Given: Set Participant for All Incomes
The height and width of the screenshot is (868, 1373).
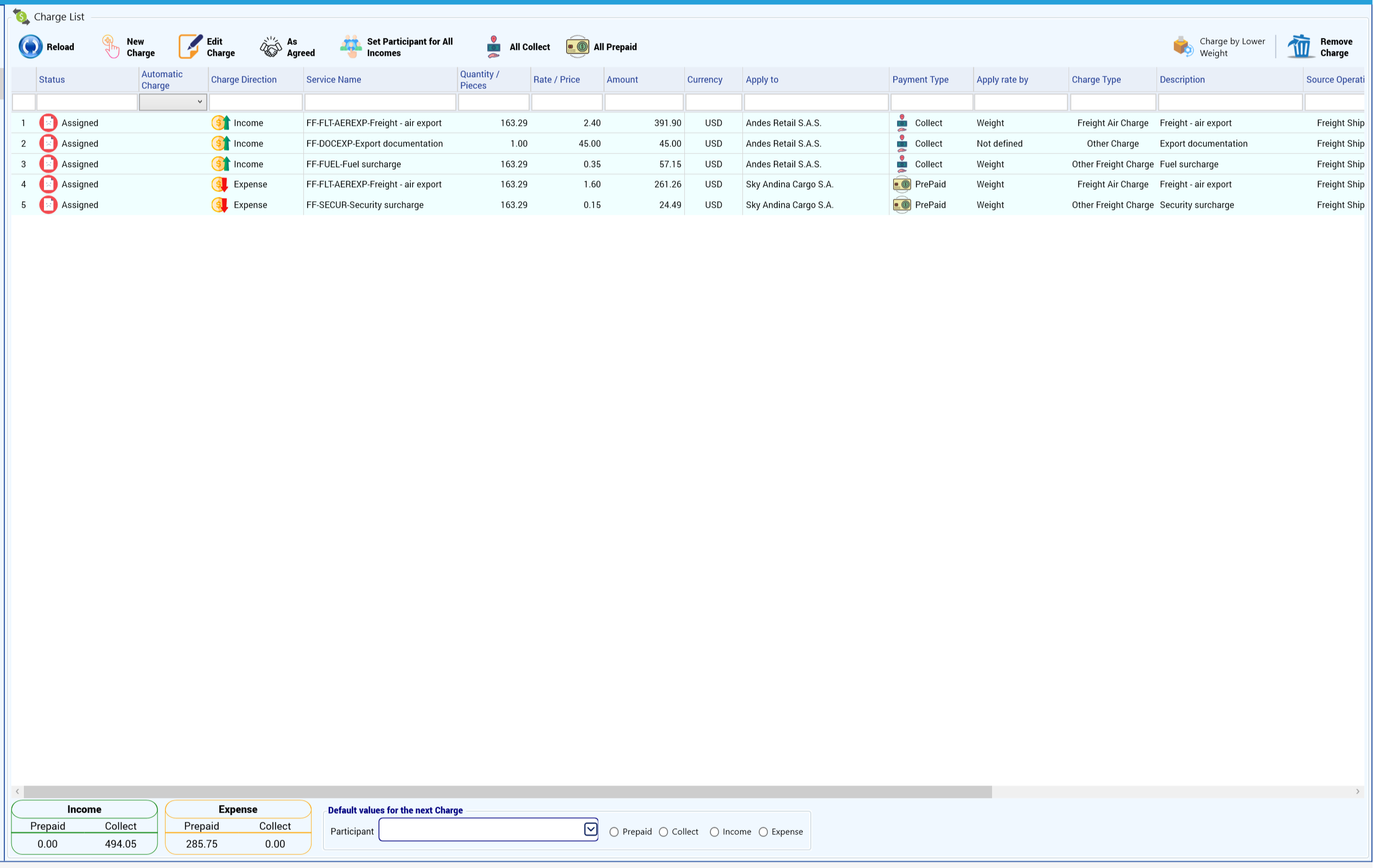Looking at the screenshot, I should 396,47.
